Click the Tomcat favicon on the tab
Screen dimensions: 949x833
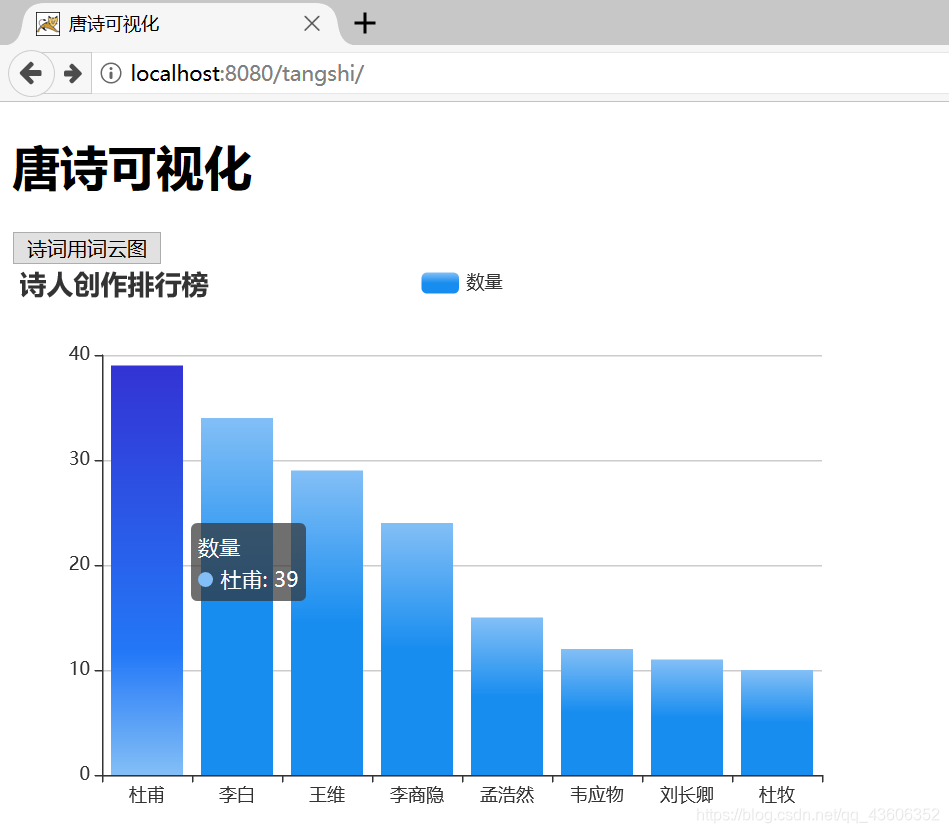[x=48, y=24]
